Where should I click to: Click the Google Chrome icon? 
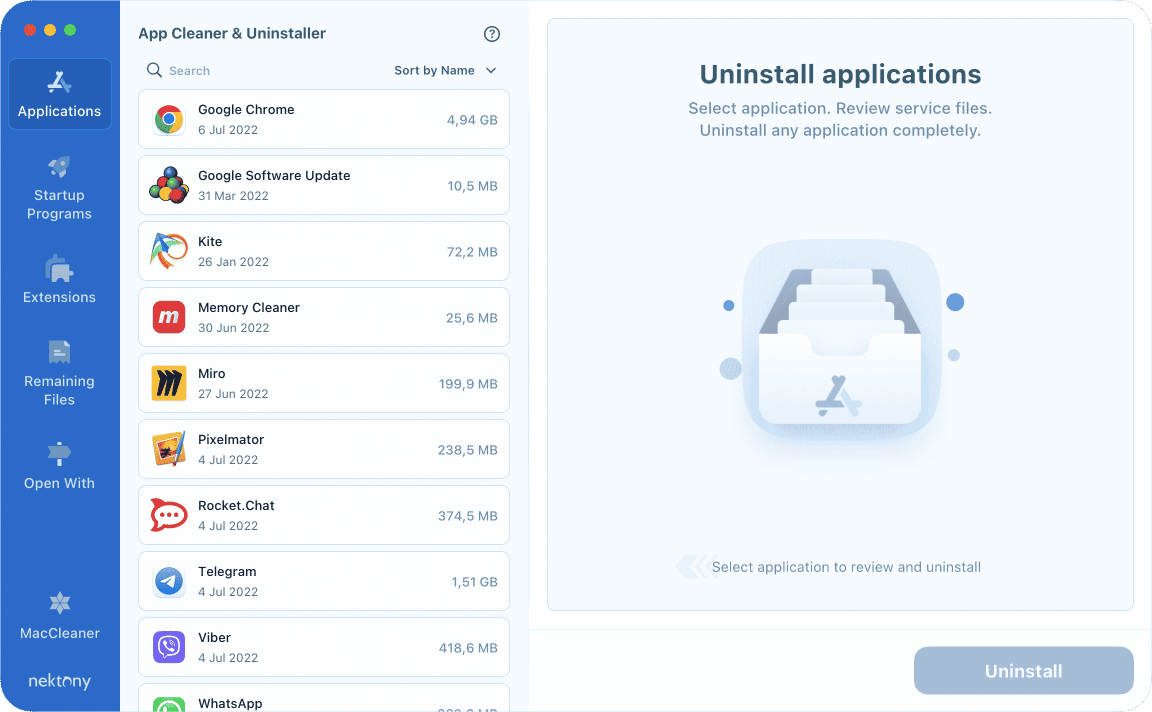coord(169,119)
